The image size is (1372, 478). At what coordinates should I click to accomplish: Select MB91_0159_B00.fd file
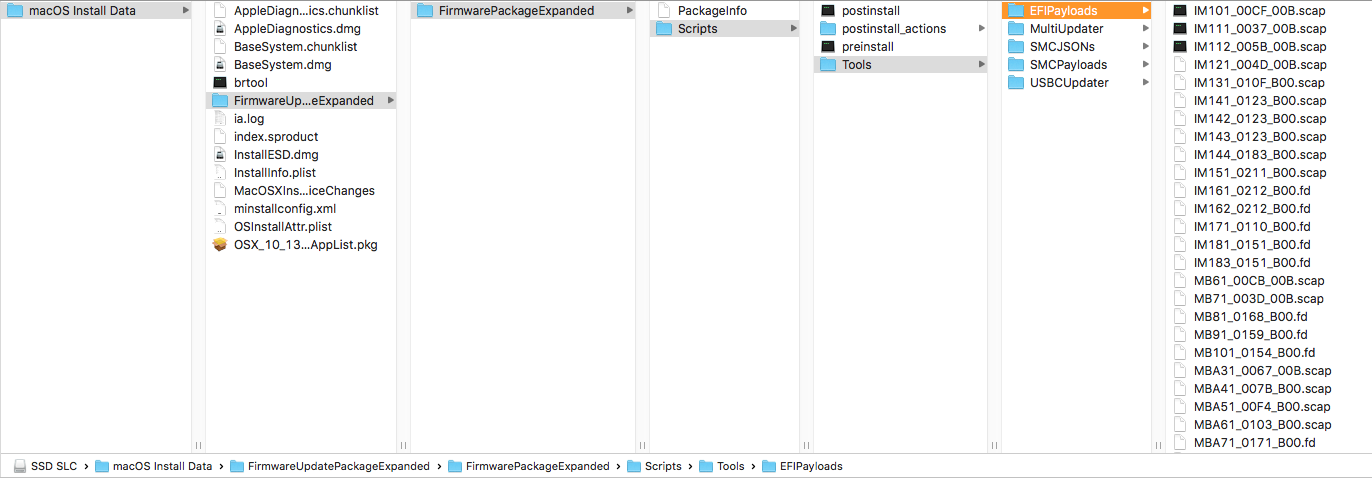tap(1251, 335)
